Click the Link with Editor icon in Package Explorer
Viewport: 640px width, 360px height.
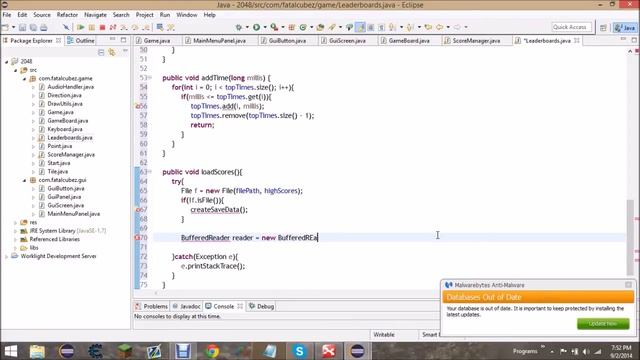coord(111,52)
